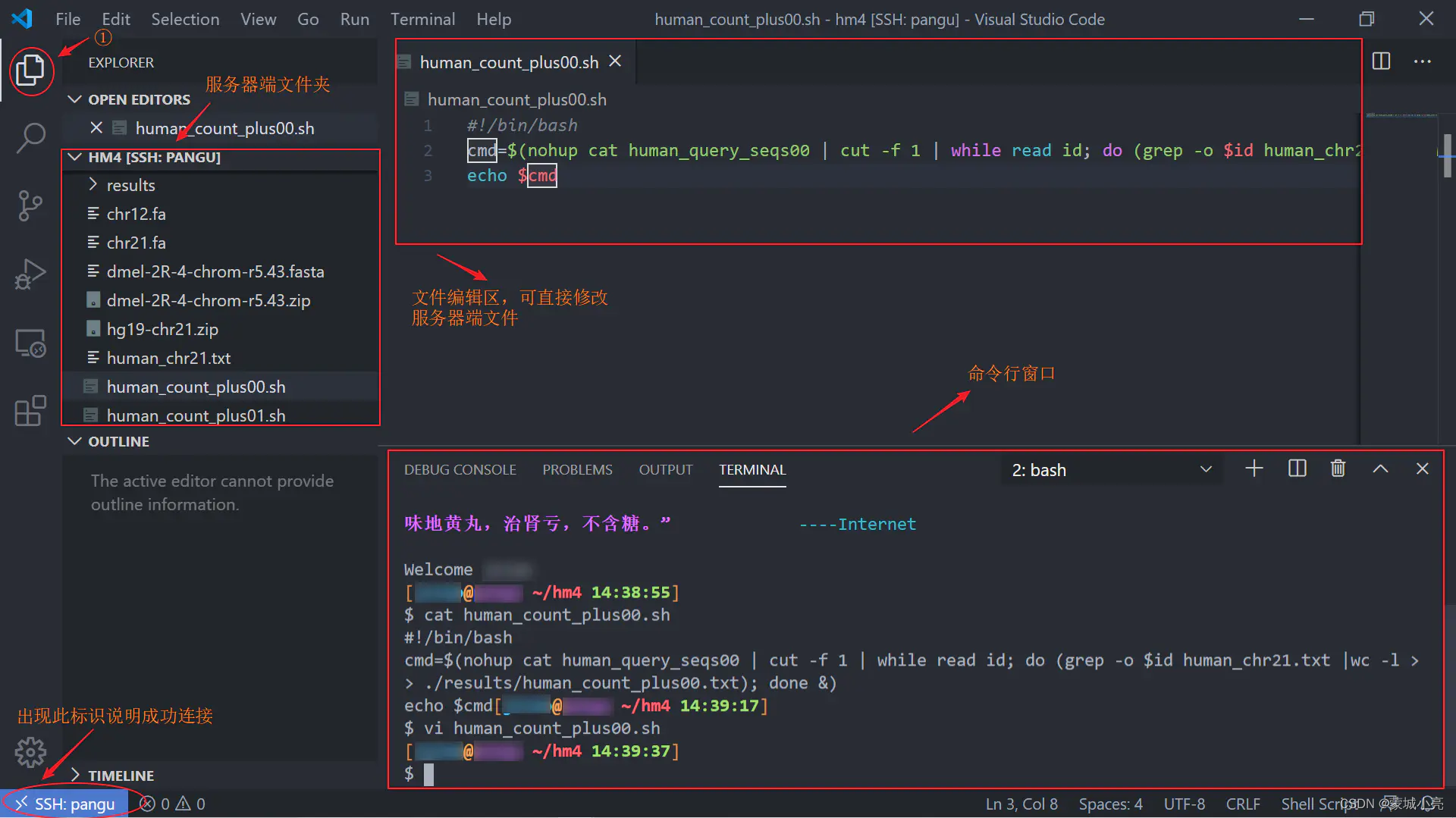The height and width of the screenshot is (818, 1456).
Task: Change indentation via Spaces: 4
Action: pos(1110,804)
